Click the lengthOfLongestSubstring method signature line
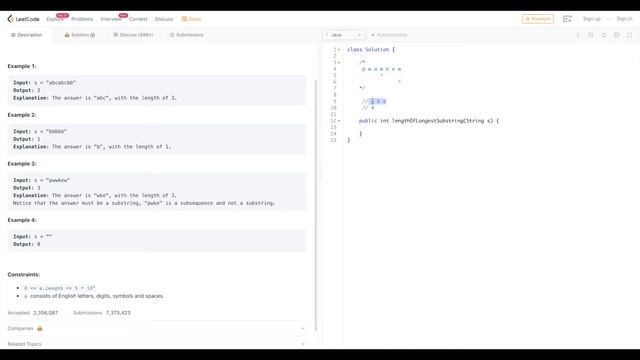This screenshot has height=360, width=640. pyautogui.click(x=429, y=121)
